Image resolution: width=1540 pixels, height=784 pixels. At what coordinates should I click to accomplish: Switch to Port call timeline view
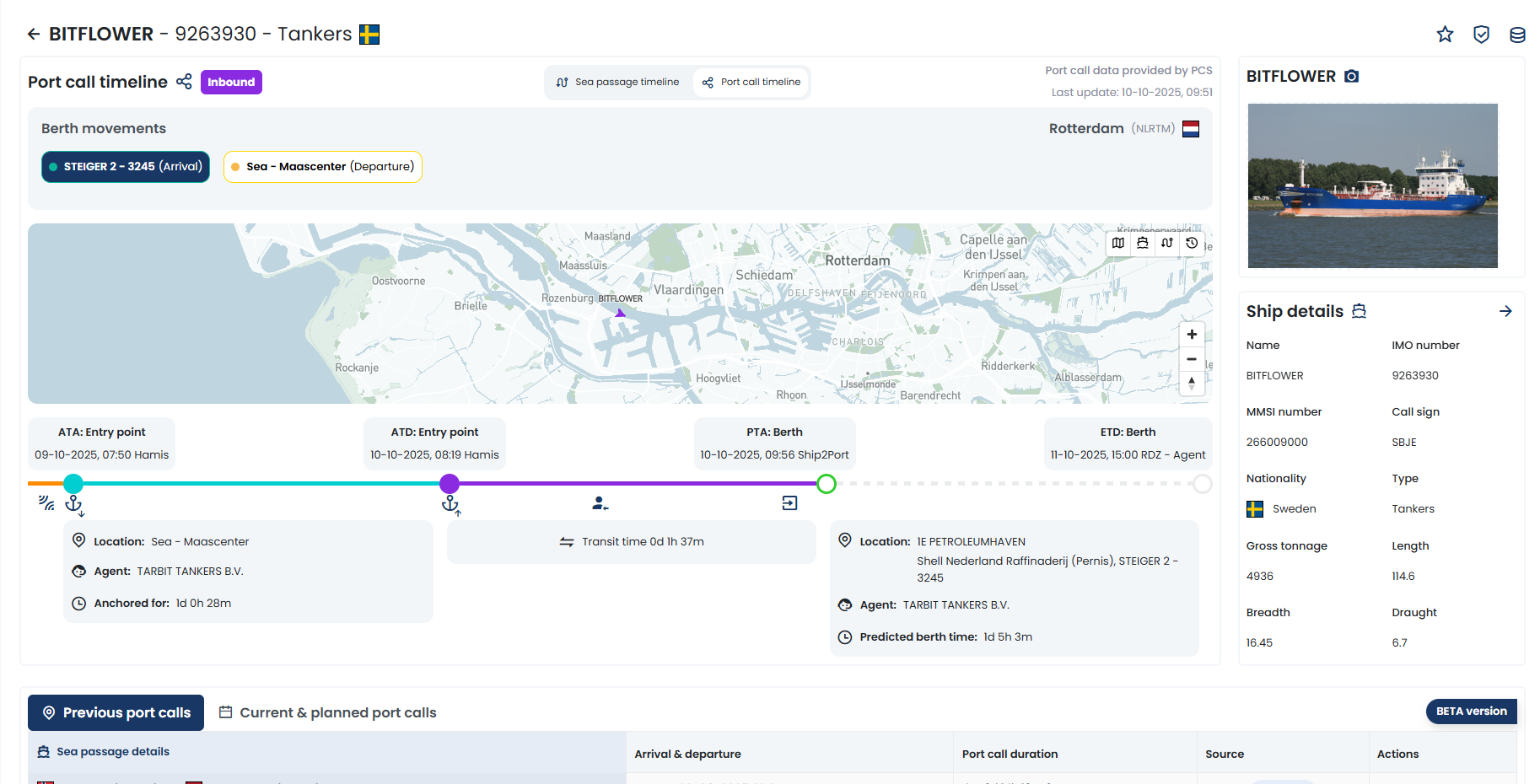[751, 83]
